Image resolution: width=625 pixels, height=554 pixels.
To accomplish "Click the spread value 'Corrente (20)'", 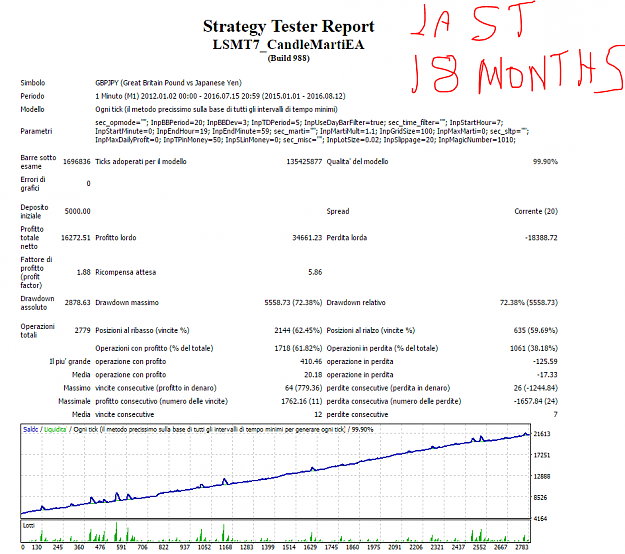I will click(536, 211).
